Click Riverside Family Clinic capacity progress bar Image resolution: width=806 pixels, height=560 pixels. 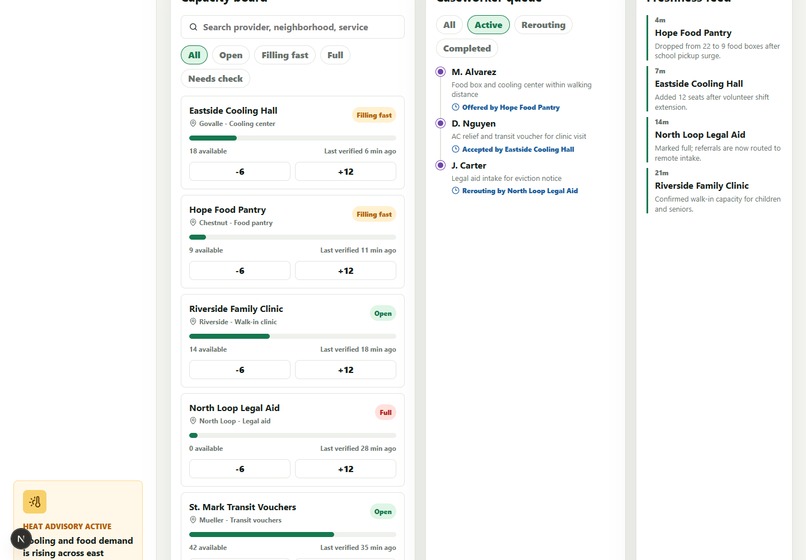(292, 336)
